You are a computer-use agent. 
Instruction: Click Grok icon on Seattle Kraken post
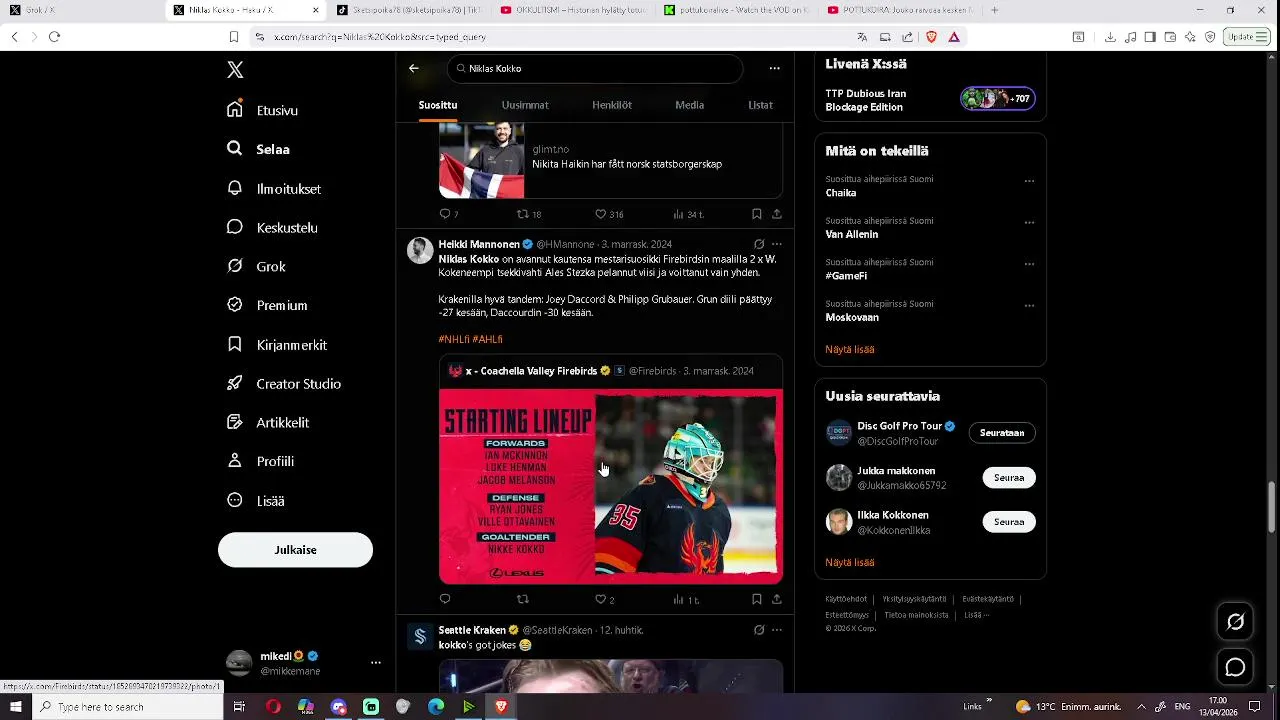(759, 630)
